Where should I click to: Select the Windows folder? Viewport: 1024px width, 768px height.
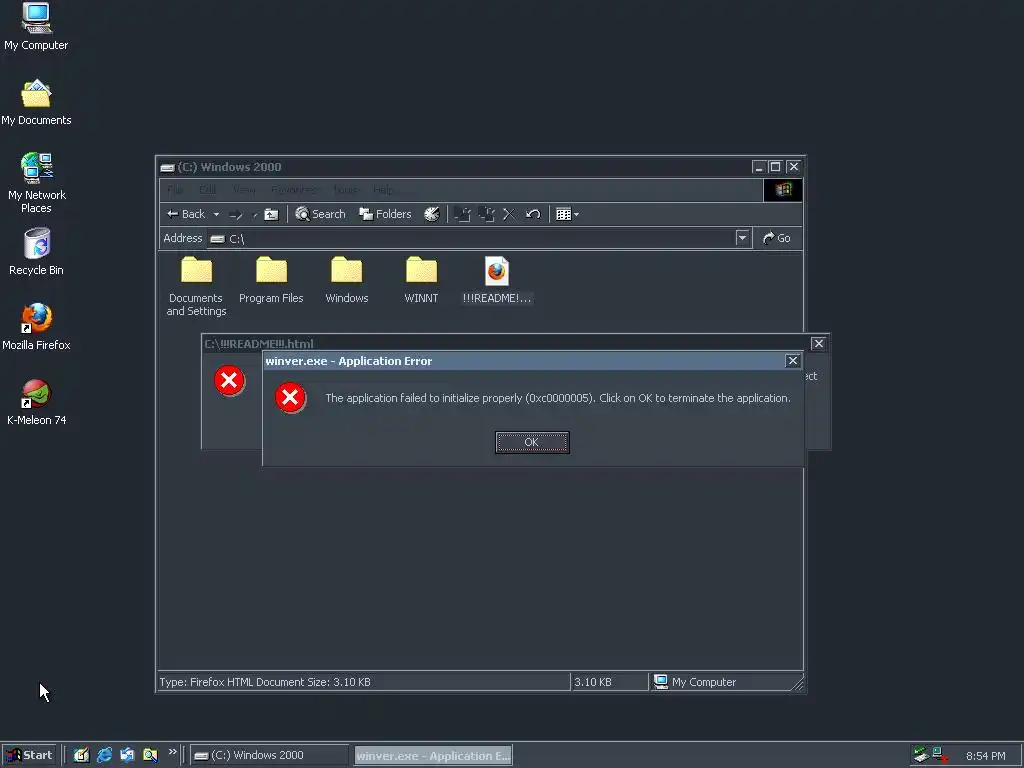tap(346, 280)
